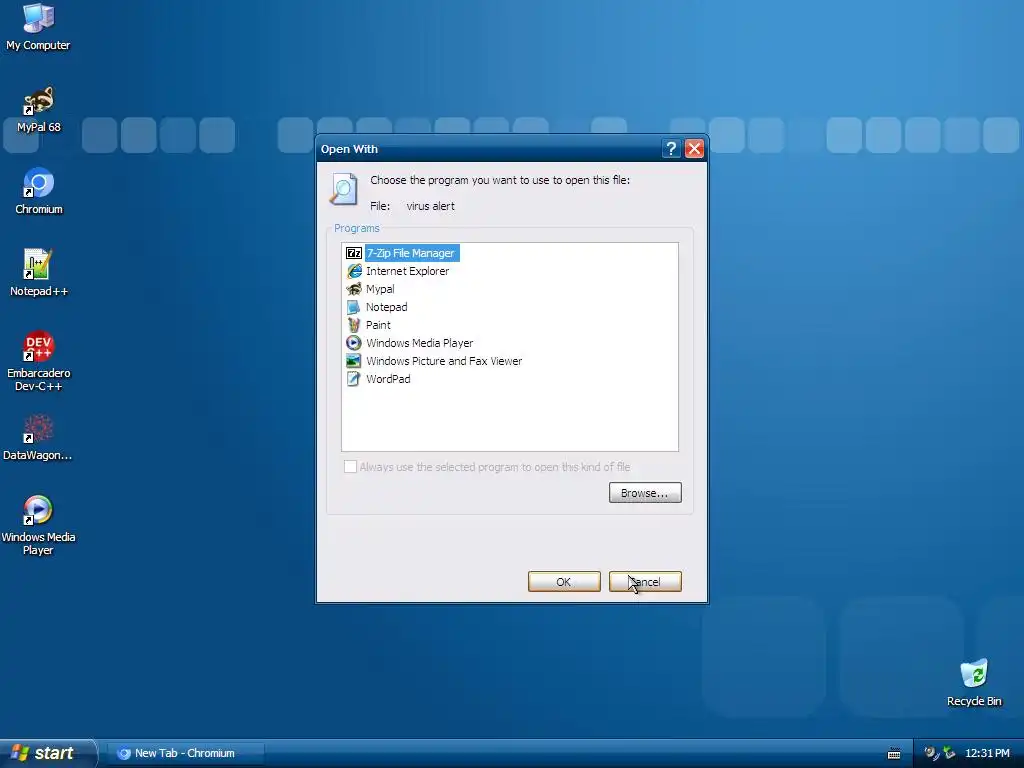Select the MyPal 68 desktop shortcut
Viewport: 1024px width, 768px height.
pos(39,110)
